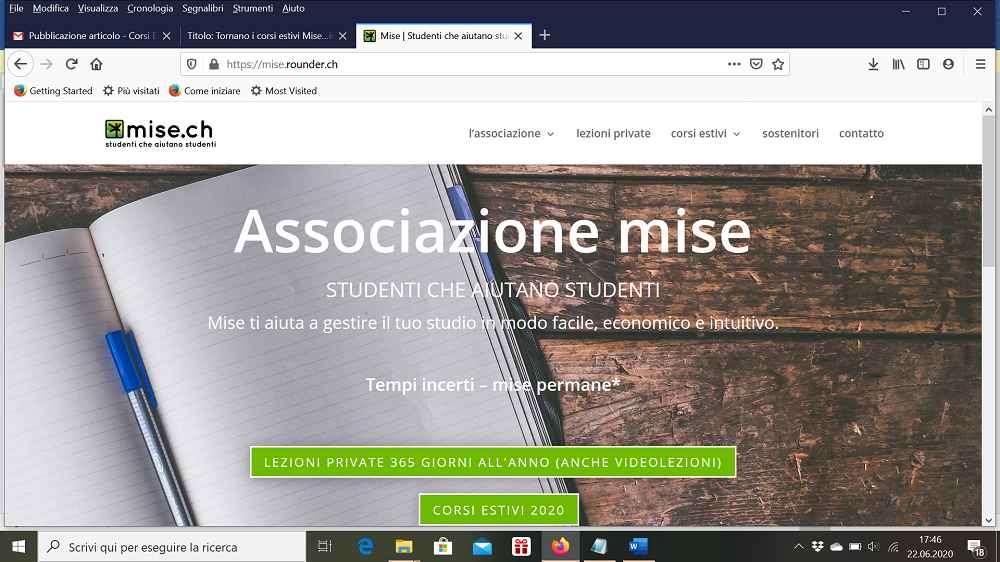Click the scrollbar down arrow

989,521
